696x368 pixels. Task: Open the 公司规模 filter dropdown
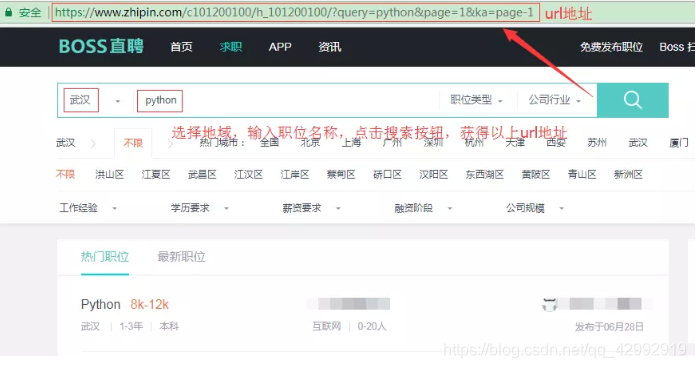(535, 208)
